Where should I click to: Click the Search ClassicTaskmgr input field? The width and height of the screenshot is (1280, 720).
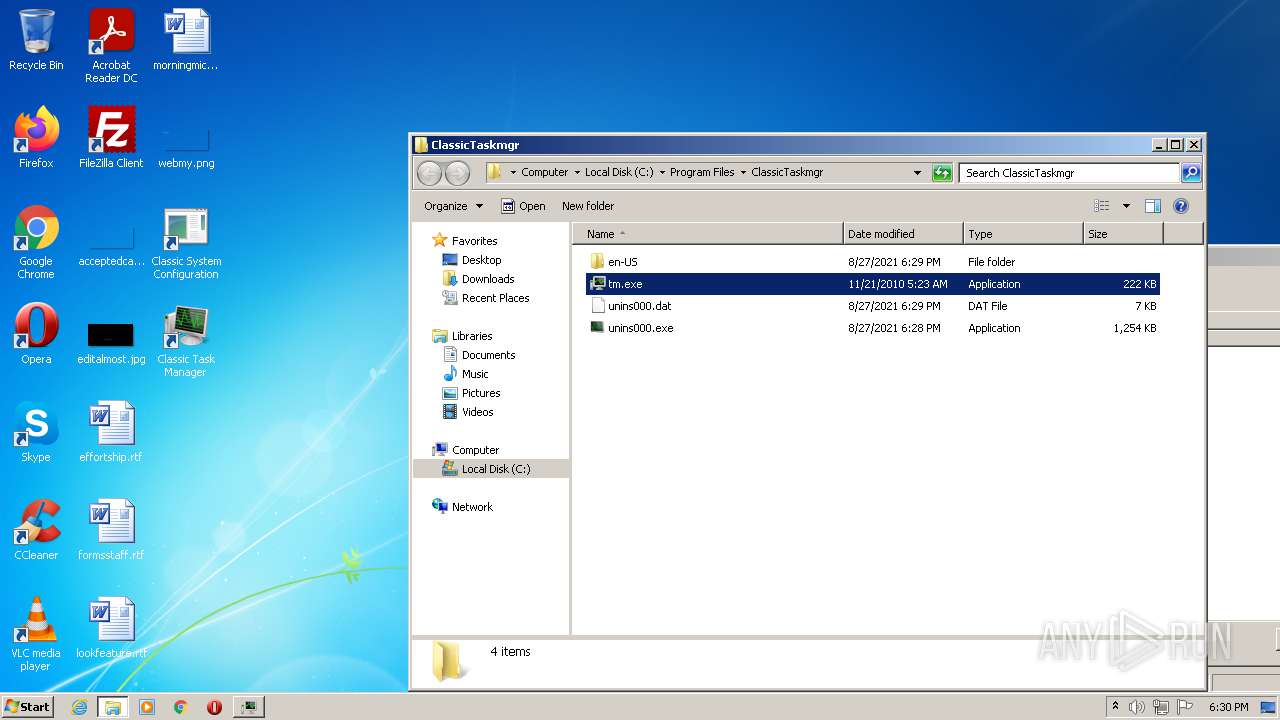point(1069,173)
